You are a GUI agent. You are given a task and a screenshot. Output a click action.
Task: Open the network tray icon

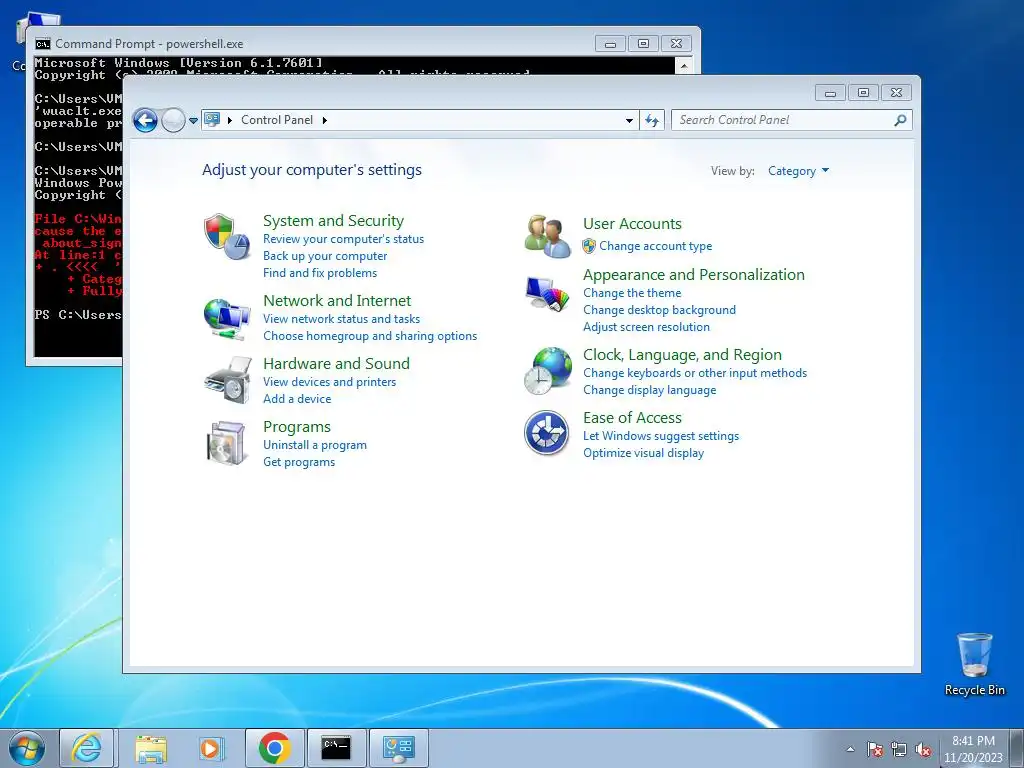[x=899, y=749]
